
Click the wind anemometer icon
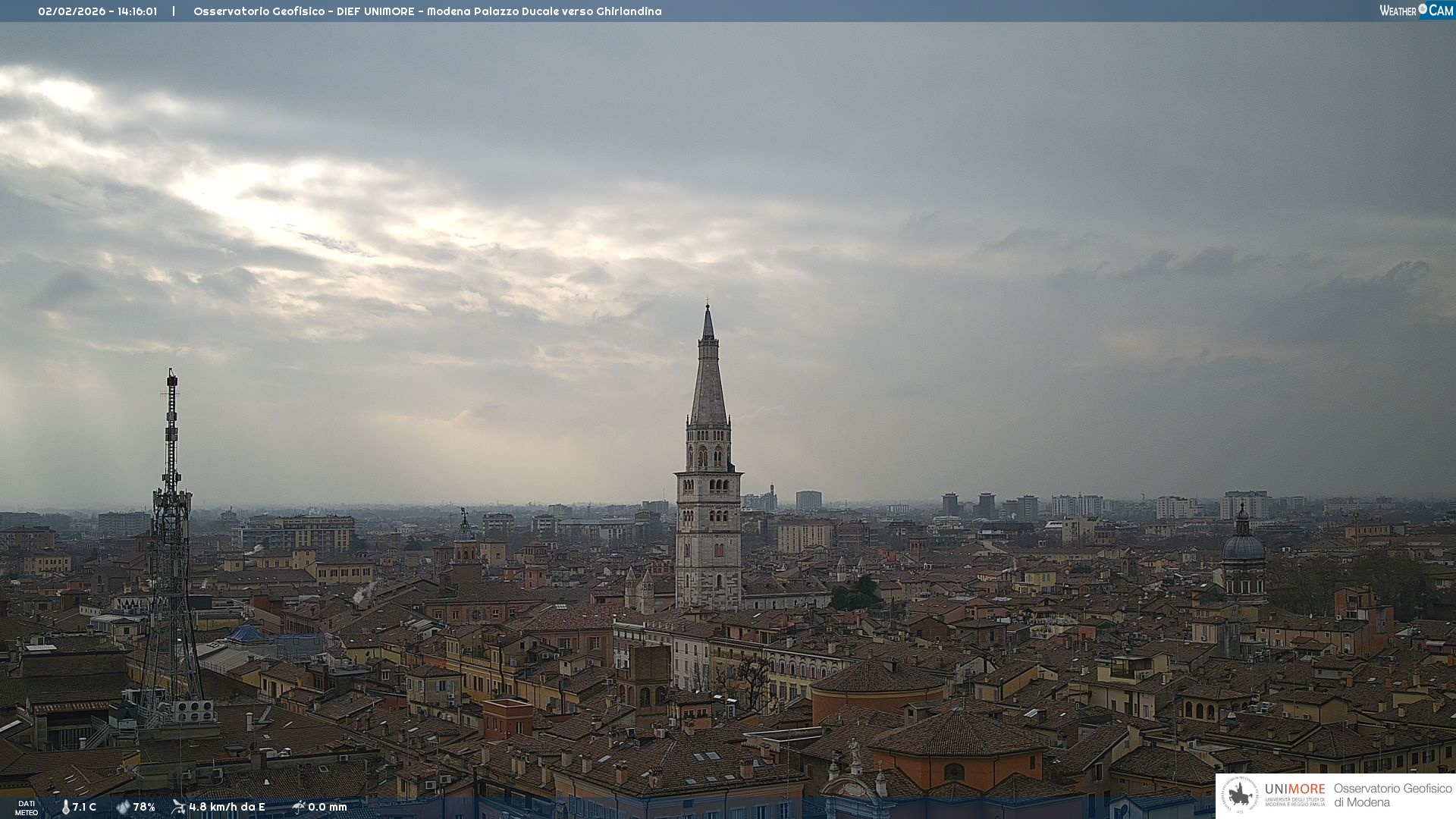pos(178,807)
